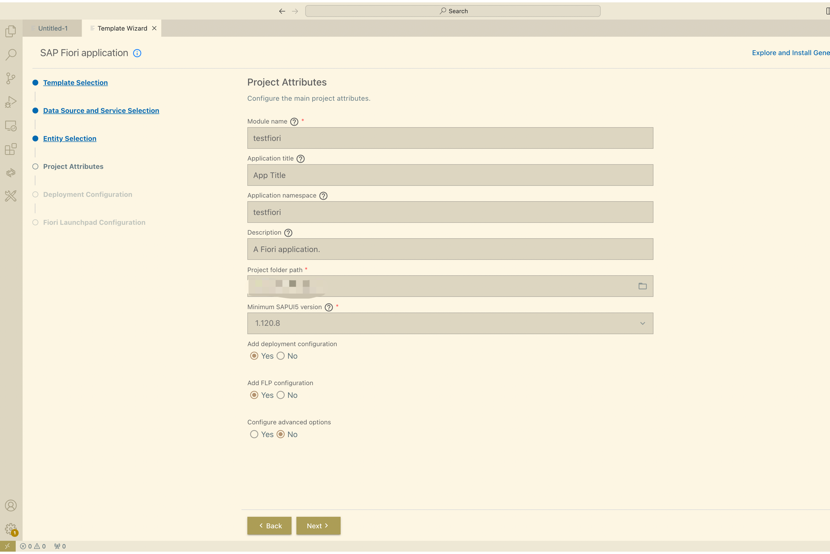The width and height of the screenshot is (830, 554).
Task: Show errors and warnings in the status bar
Action: coord(33,546)
